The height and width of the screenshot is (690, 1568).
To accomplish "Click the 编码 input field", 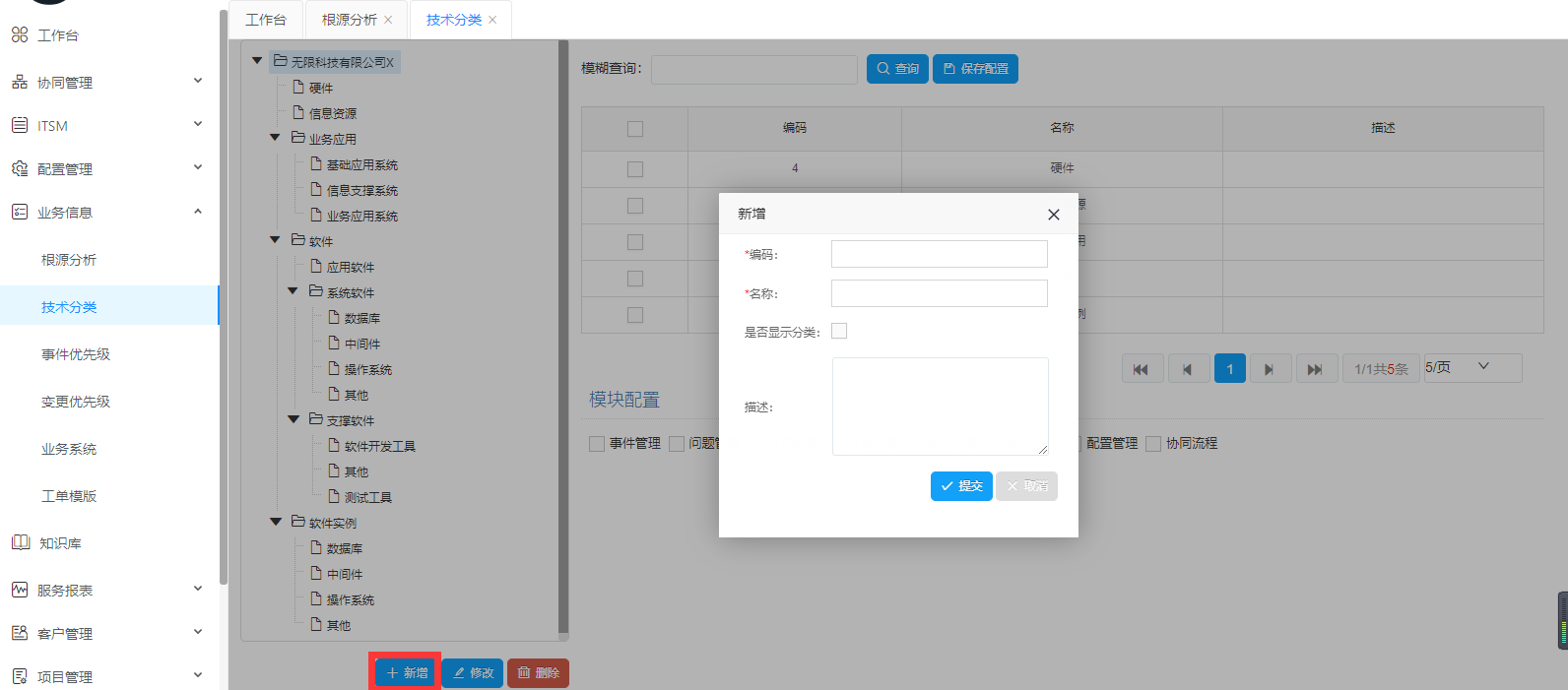I will (x=939, y=254).
